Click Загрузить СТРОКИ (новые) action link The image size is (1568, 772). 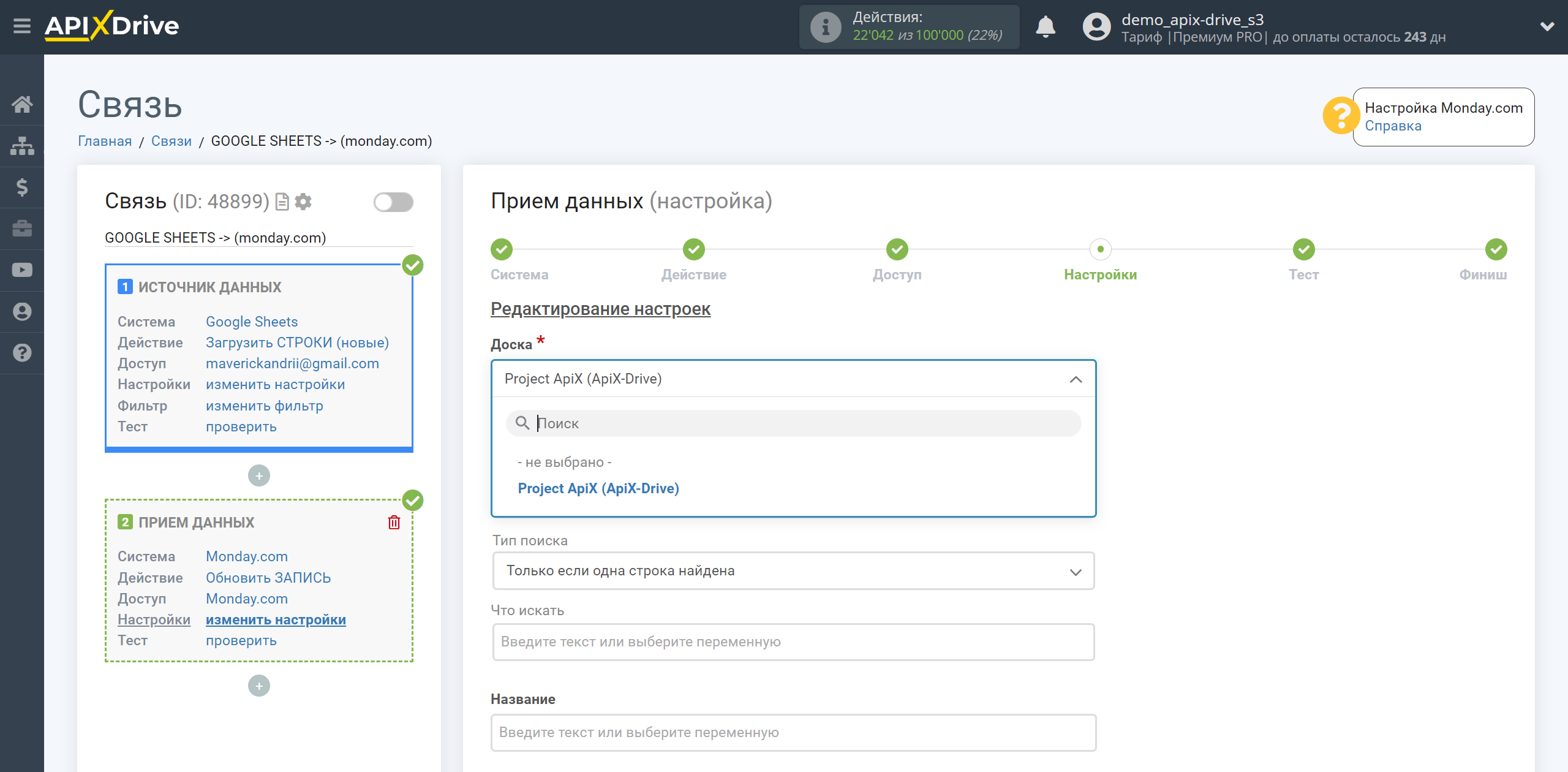coord(297,342)
